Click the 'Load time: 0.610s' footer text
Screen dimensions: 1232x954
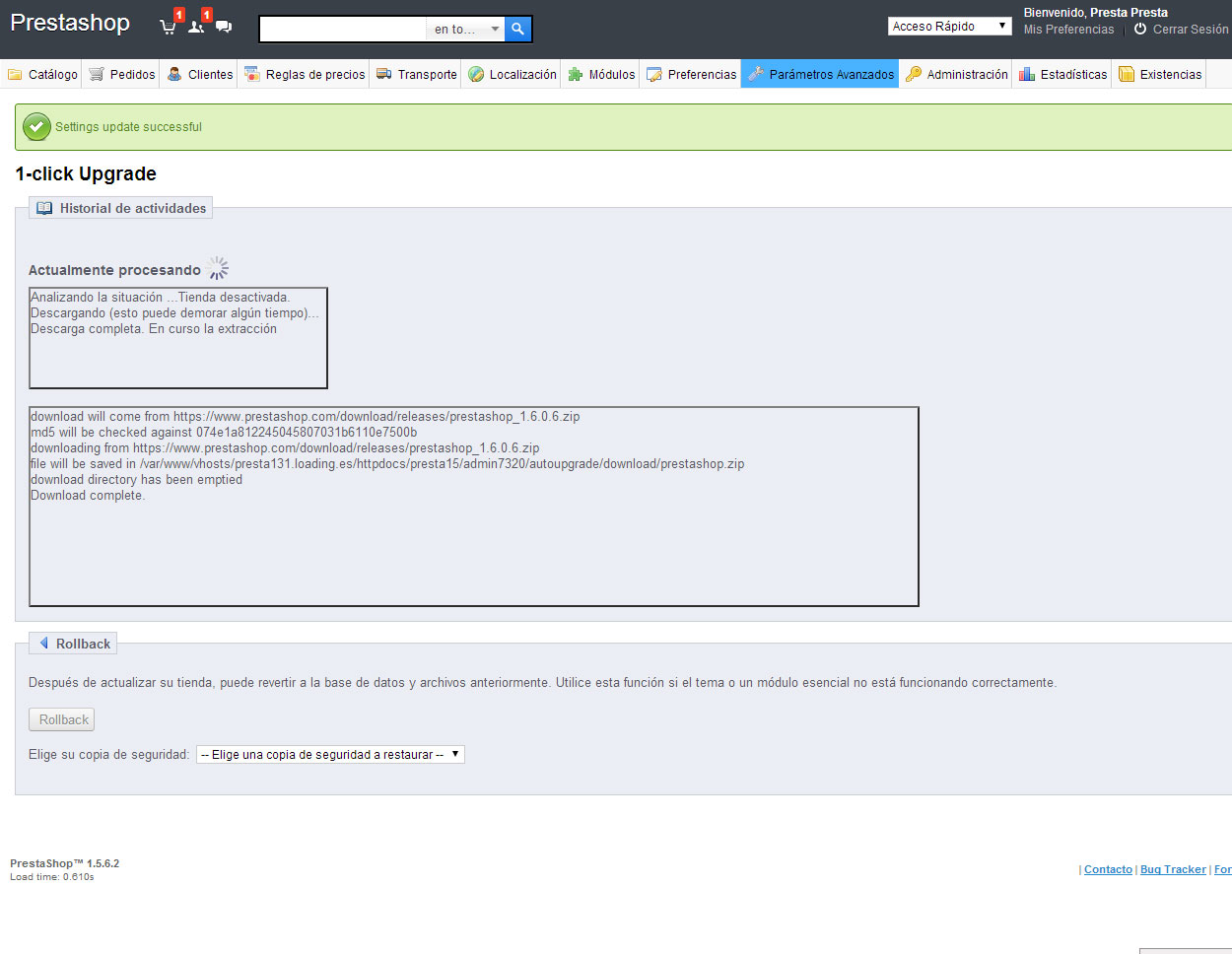pos(52,877)
